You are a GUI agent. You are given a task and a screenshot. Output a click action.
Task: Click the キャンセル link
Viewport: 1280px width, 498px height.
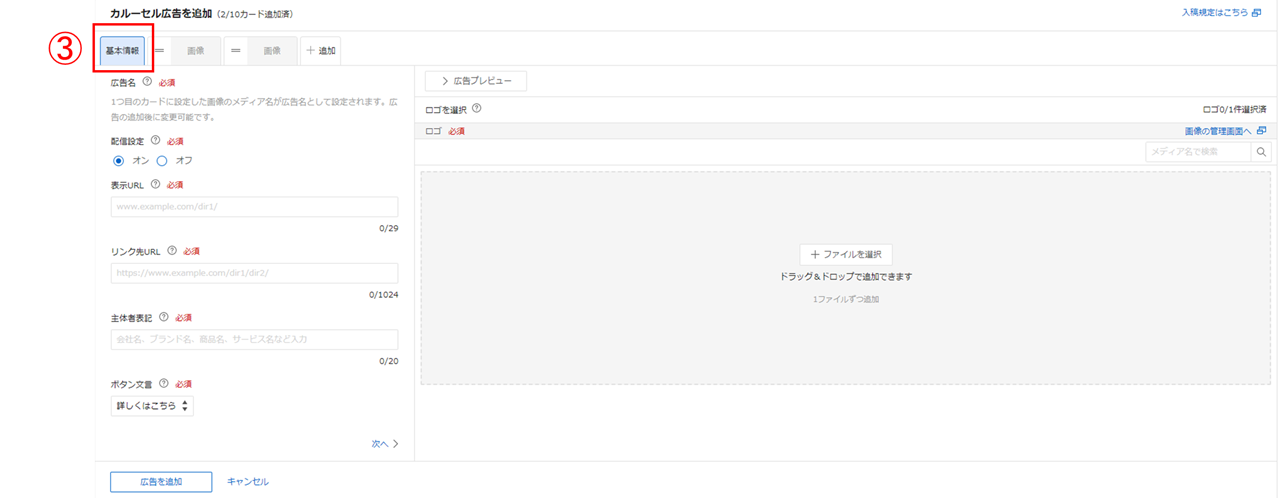[x=247, y=482]
